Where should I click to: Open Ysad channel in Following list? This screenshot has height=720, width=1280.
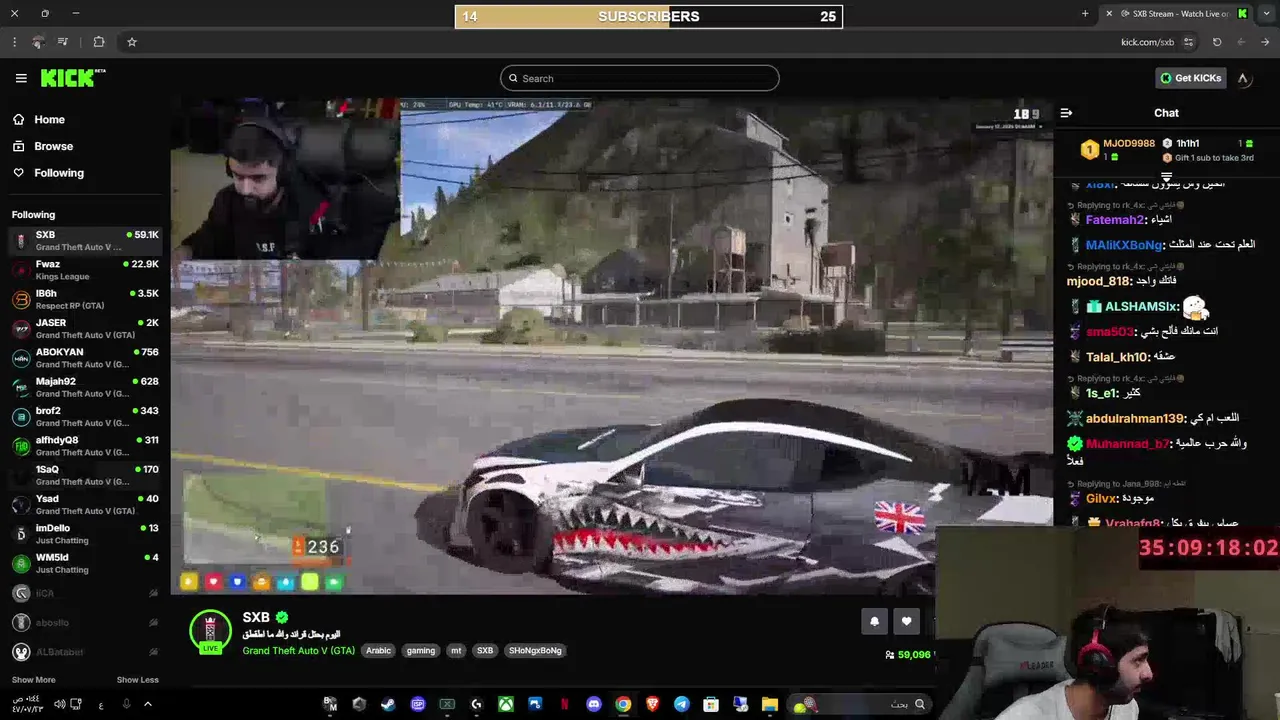(x=84, y=504)
